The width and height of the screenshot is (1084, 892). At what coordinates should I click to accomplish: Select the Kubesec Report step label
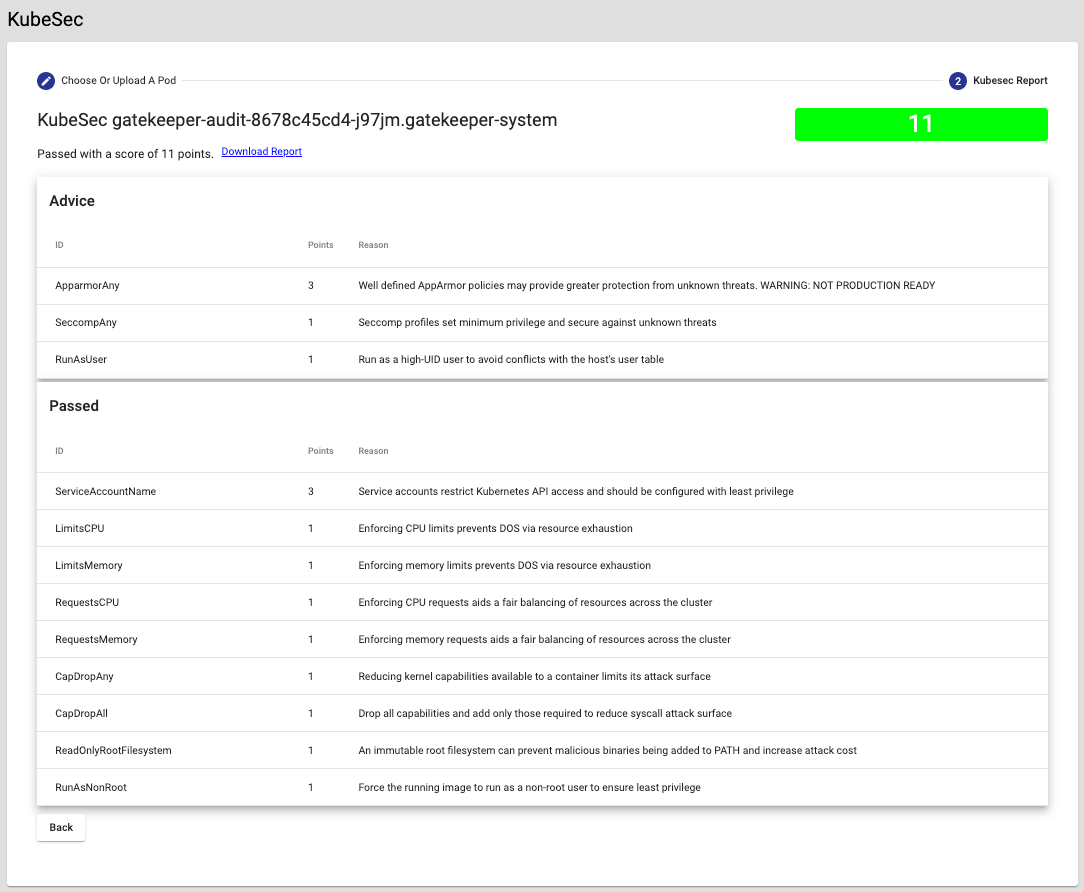point(1010,81)
